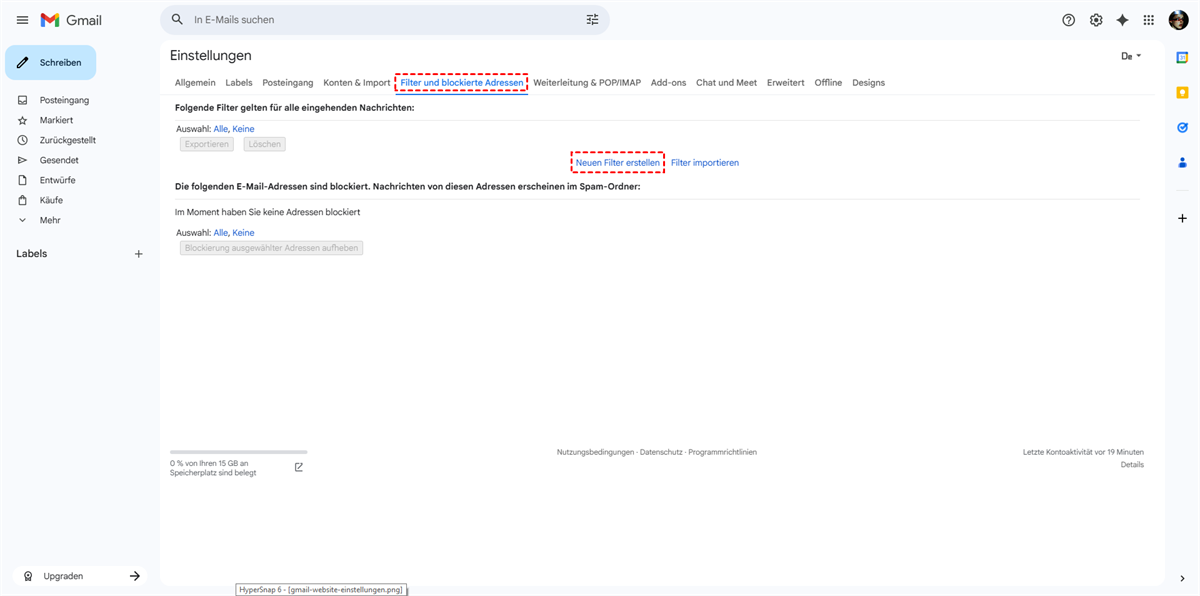
Task: Open Google Calendar in side panel
Action: pos(1182,58)
